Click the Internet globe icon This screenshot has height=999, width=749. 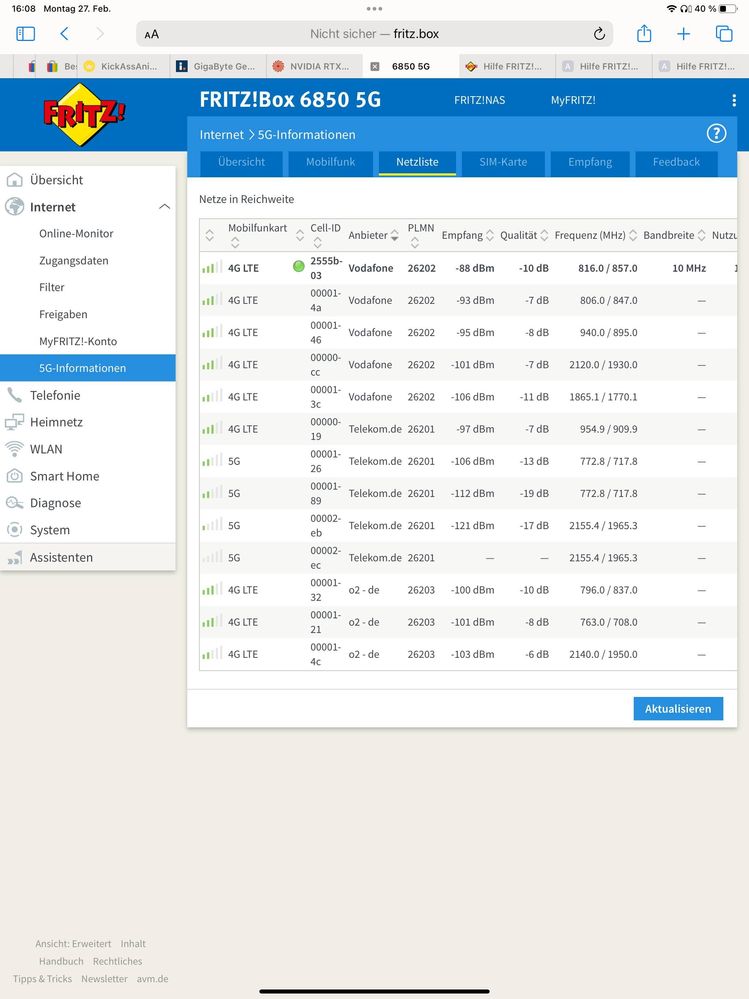[x=14, y=206]
